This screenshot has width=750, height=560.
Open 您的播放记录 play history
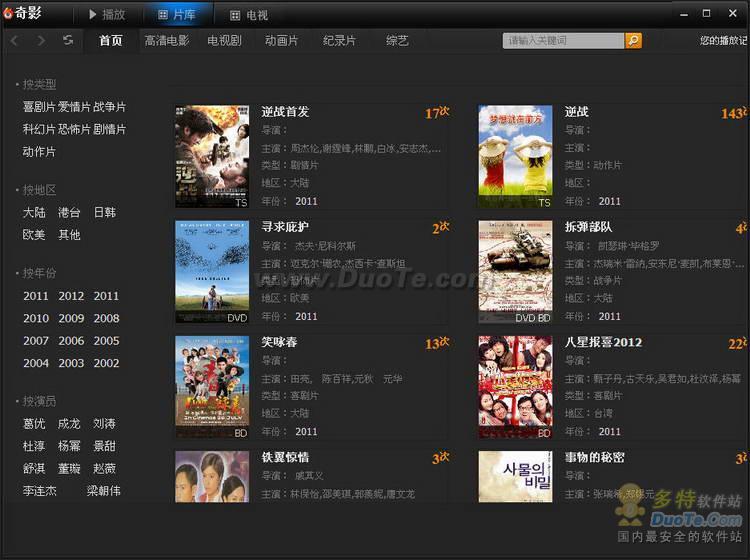coord(724,41)
